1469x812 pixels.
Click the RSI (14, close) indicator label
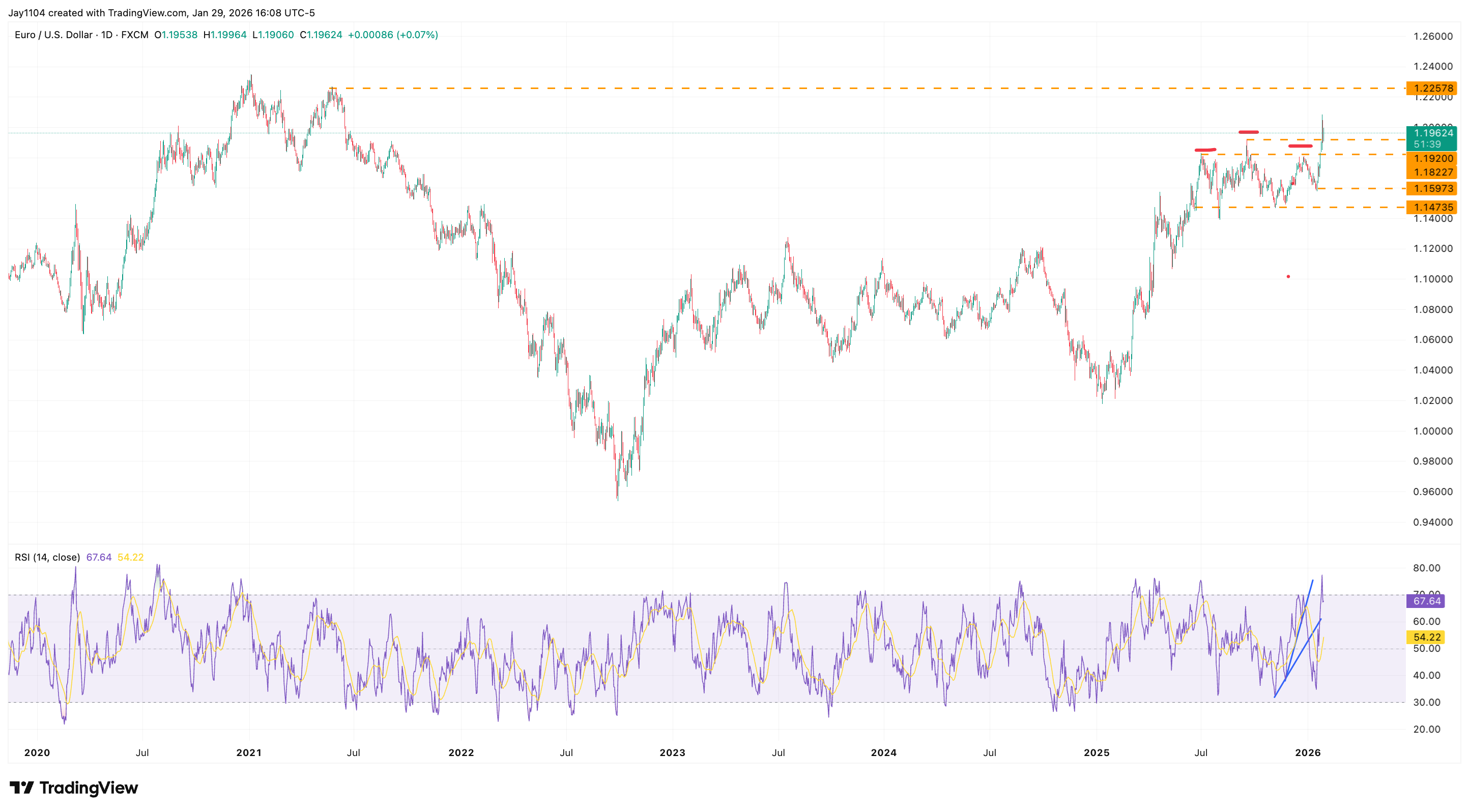click(48, 557)
